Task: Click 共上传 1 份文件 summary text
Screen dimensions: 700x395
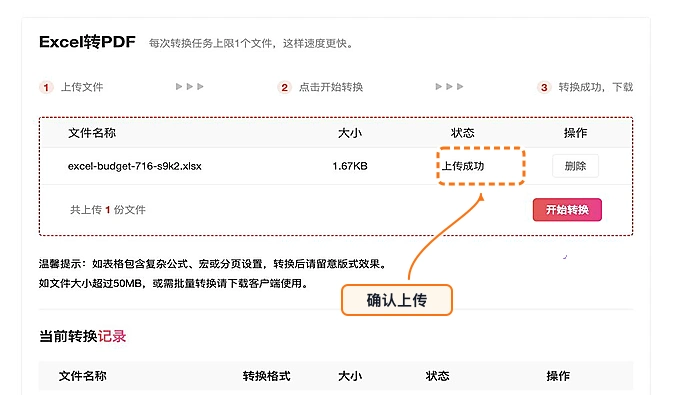Action: coord(108,210)
